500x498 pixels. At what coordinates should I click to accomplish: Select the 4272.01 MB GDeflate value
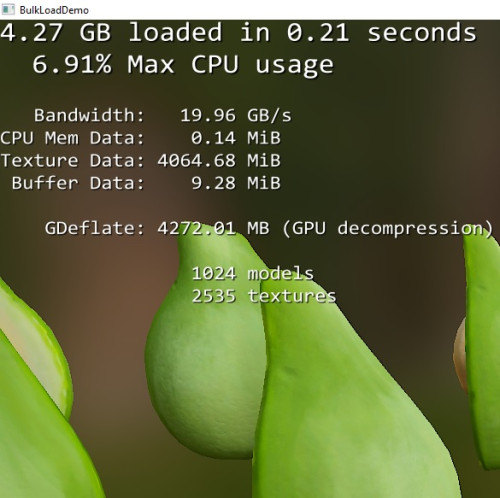click(x=213, y=228)
